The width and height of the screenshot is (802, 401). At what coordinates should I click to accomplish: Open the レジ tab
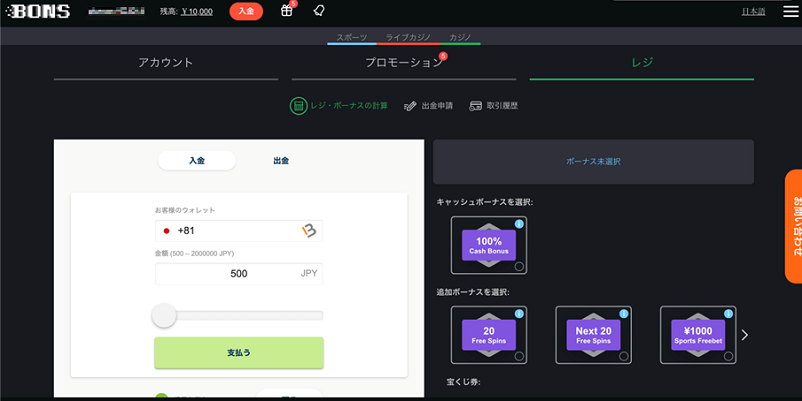coord(641,64)
